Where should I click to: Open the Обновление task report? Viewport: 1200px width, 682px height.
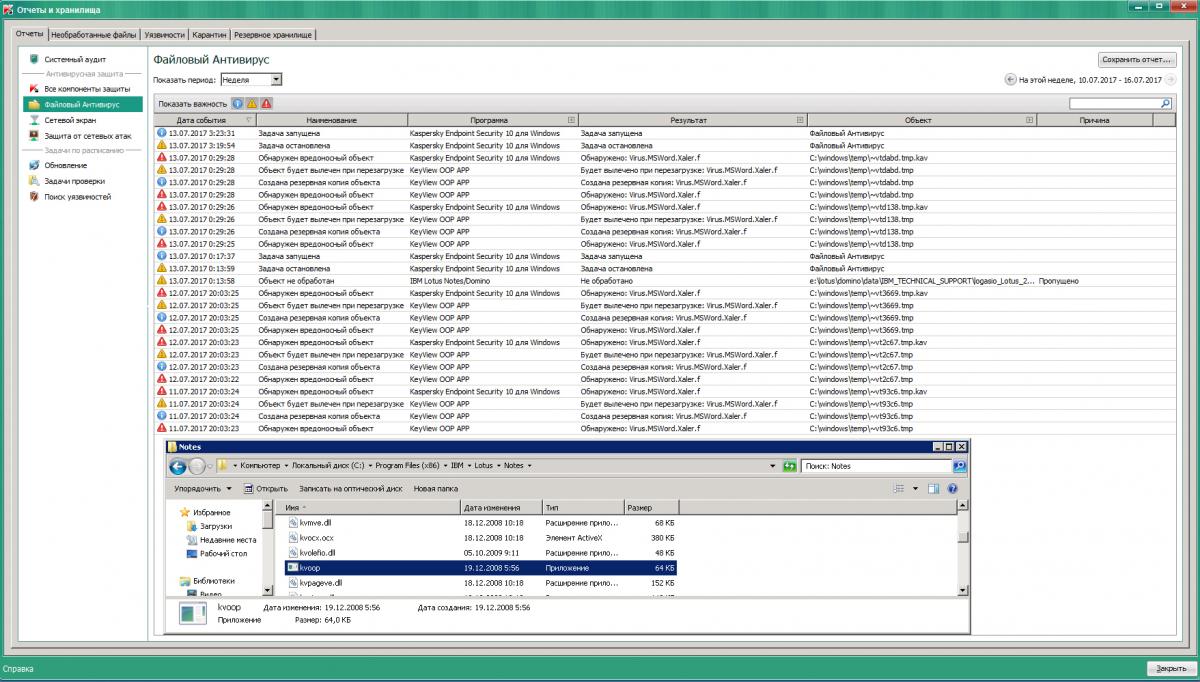click(x=65, y=165)
